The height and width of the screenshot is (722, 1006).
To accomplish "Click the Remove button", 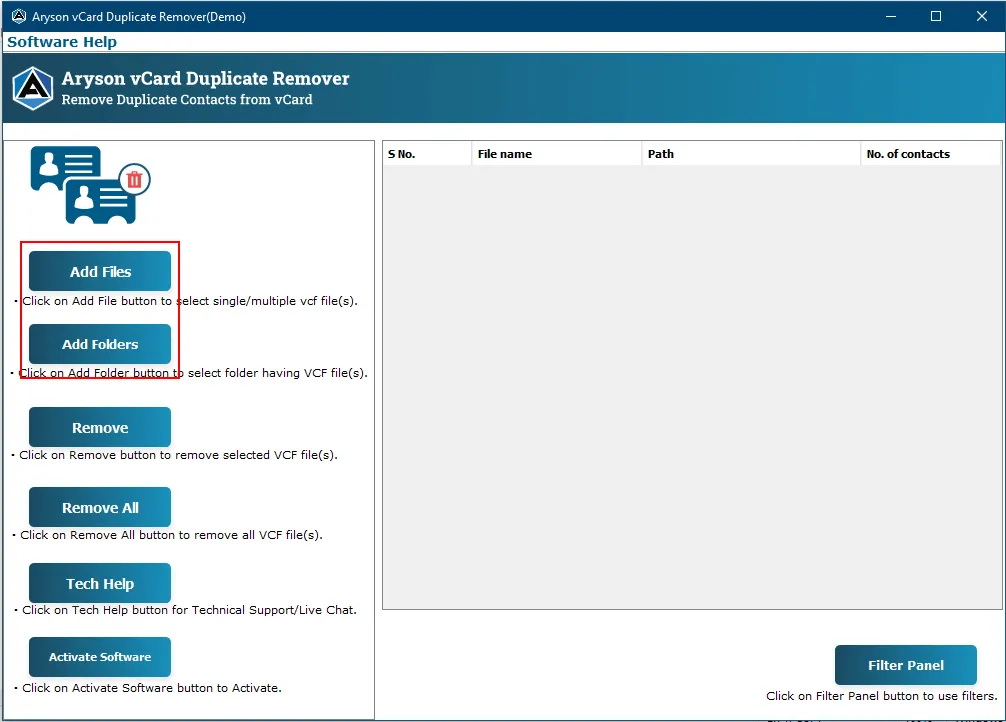I will pyautogui.click(x=100, y=427).
